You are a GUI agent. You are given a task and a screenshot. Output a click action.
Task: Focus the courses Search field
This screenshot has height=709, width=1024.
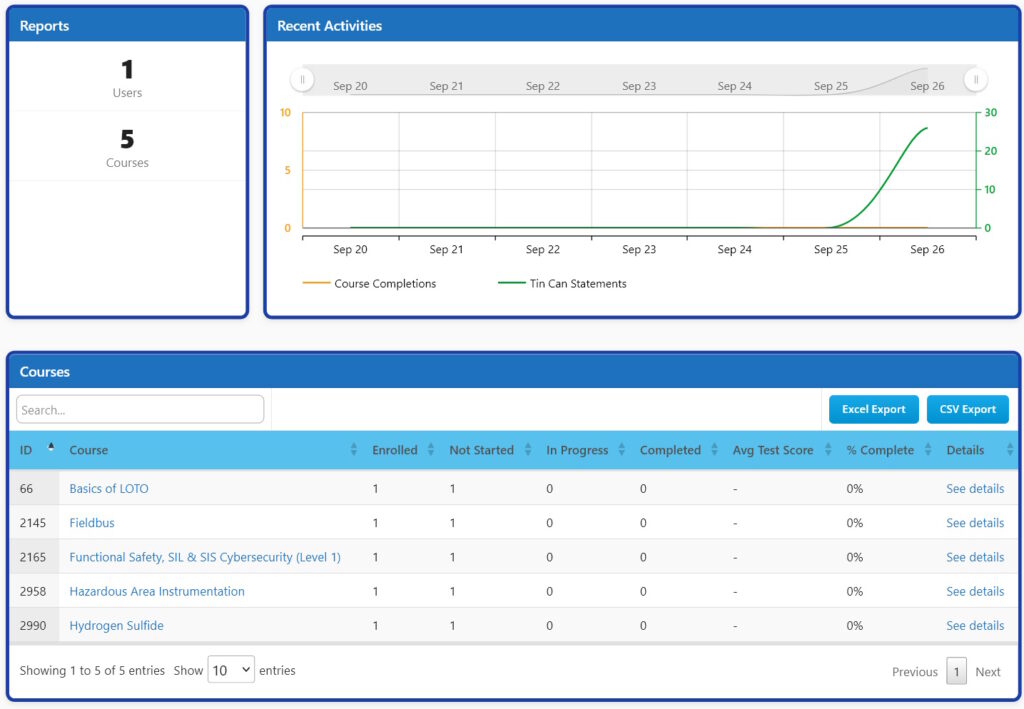[140, 409]
